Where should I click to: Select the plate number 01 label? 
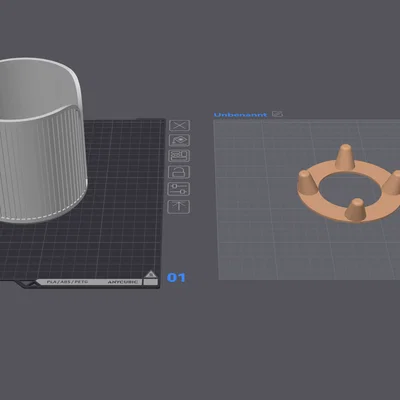[176, 277]
